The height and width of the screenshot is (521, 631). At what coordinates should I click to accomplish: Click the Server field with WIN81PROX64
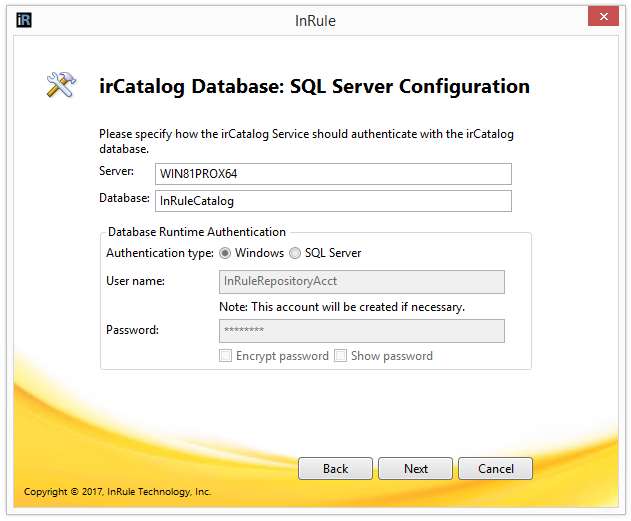pyautogui.click(x=333, y=174)
